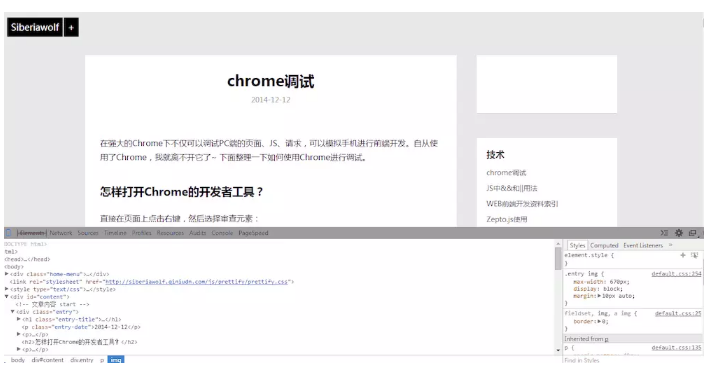Click the .entry img selector text

pos(581,274)
